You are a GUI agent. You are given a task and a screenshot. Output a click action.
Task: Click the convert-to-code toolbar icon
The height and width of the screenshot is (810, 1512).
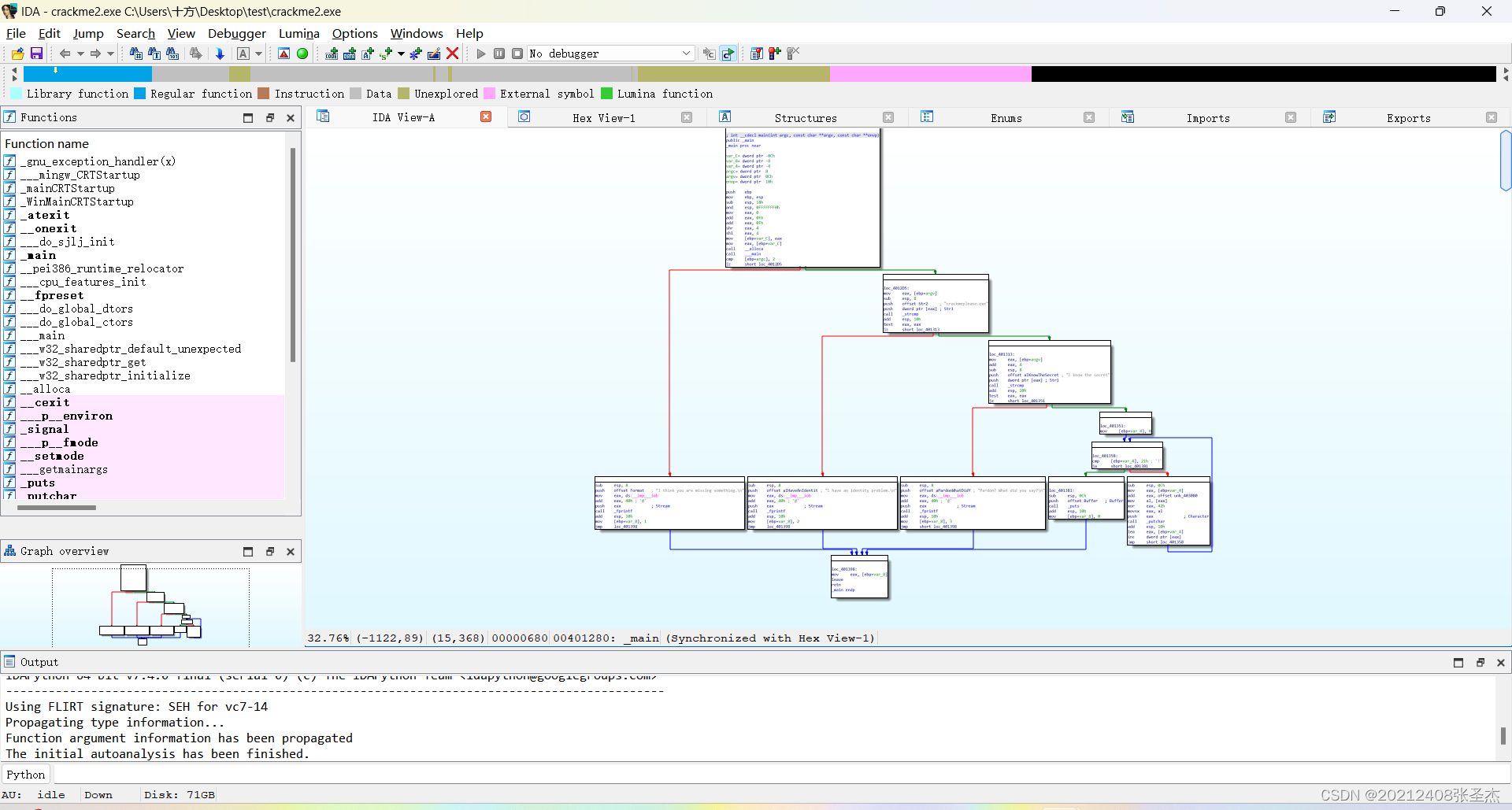332,54
